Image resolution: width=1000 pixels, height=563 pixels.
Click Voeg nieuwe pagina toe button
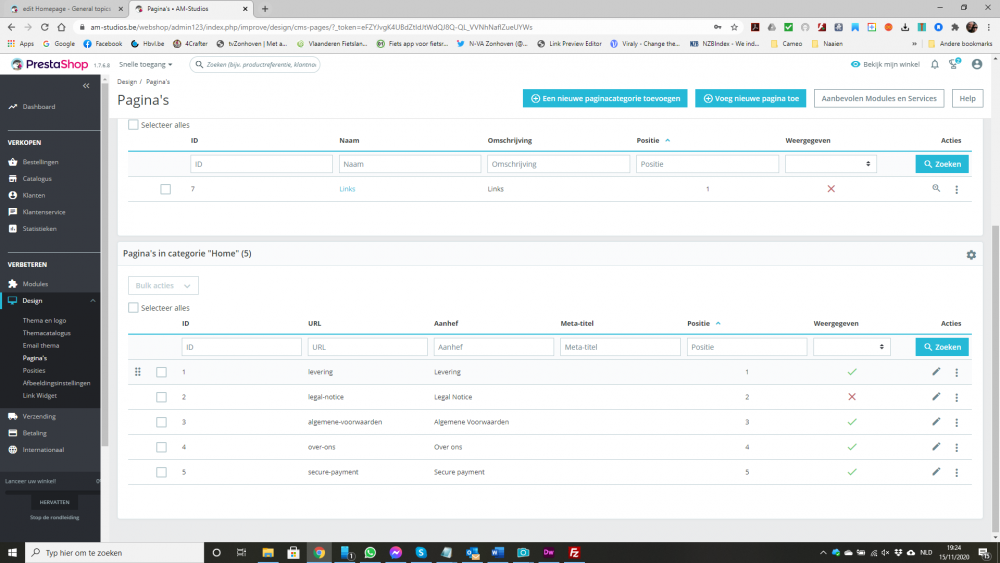[751, 98]
